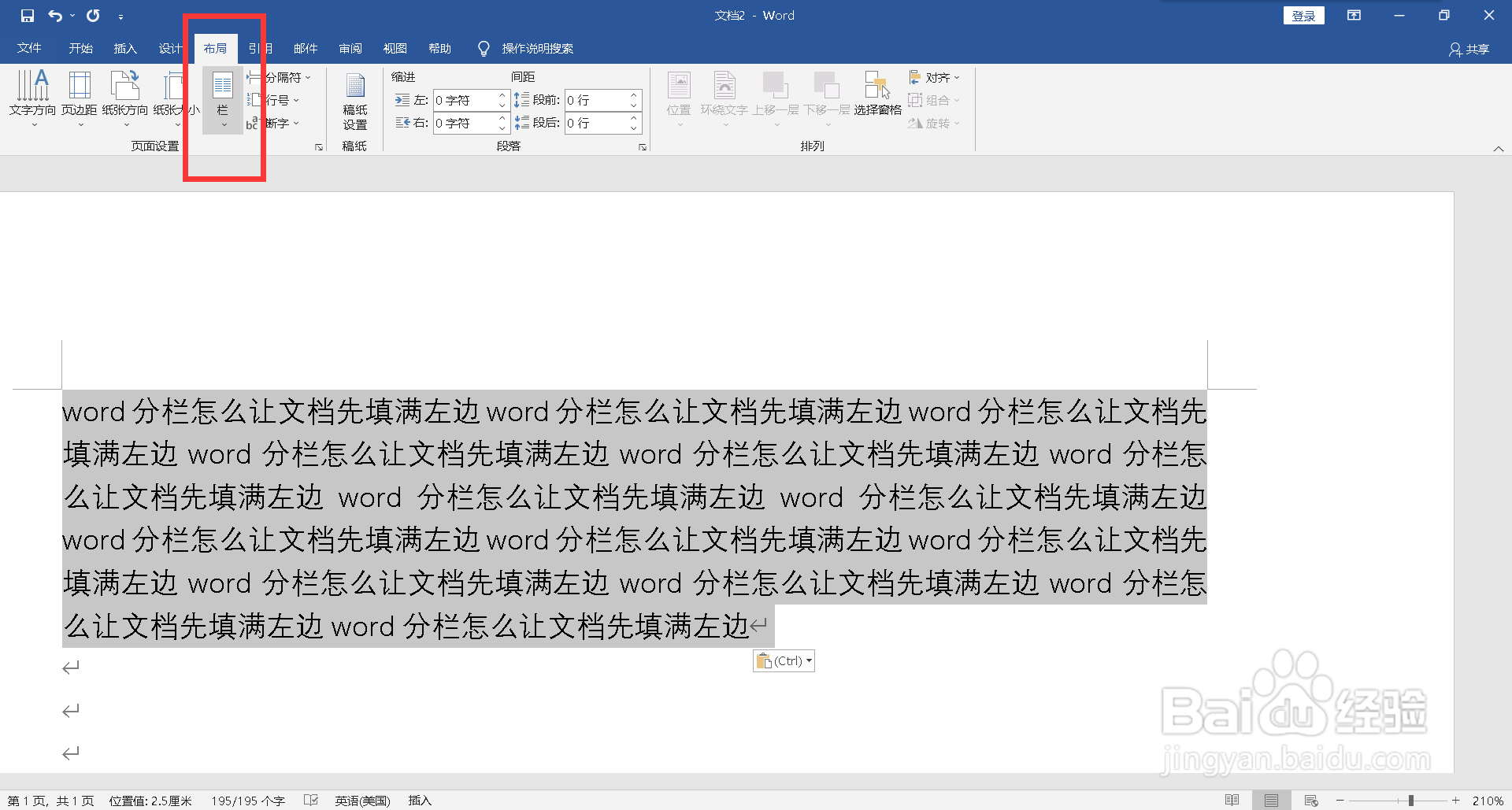Click the zoom slider handle
The height and width of the screenshot is (810, 1512).
(x=1411, y=801)
